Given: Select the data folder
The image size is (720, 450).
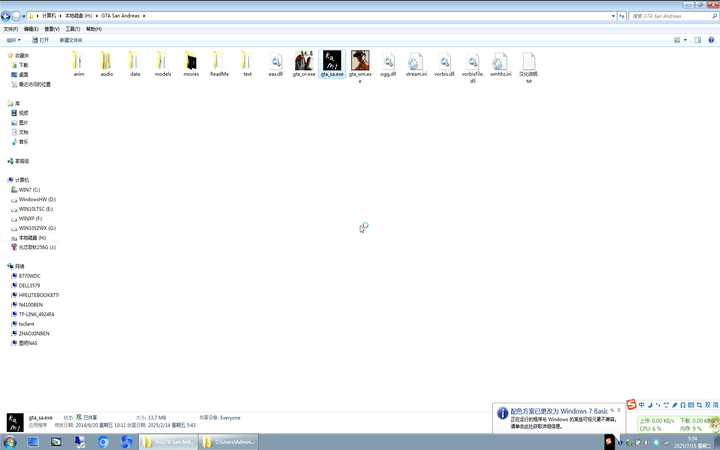Looking at the screenshot, I should (x=135, y=64).
